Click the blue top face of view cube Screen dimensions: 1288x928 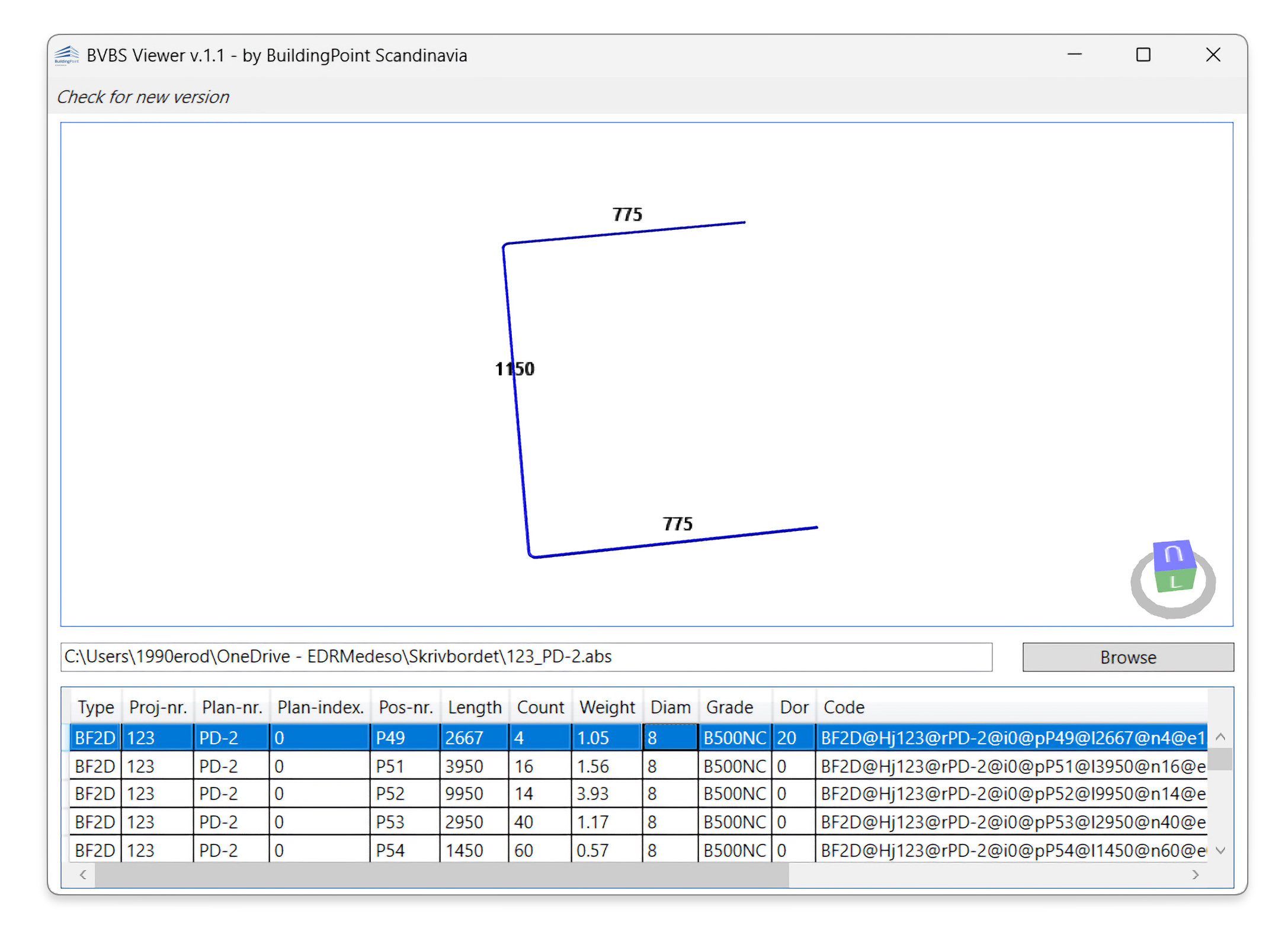point(1173,555)
